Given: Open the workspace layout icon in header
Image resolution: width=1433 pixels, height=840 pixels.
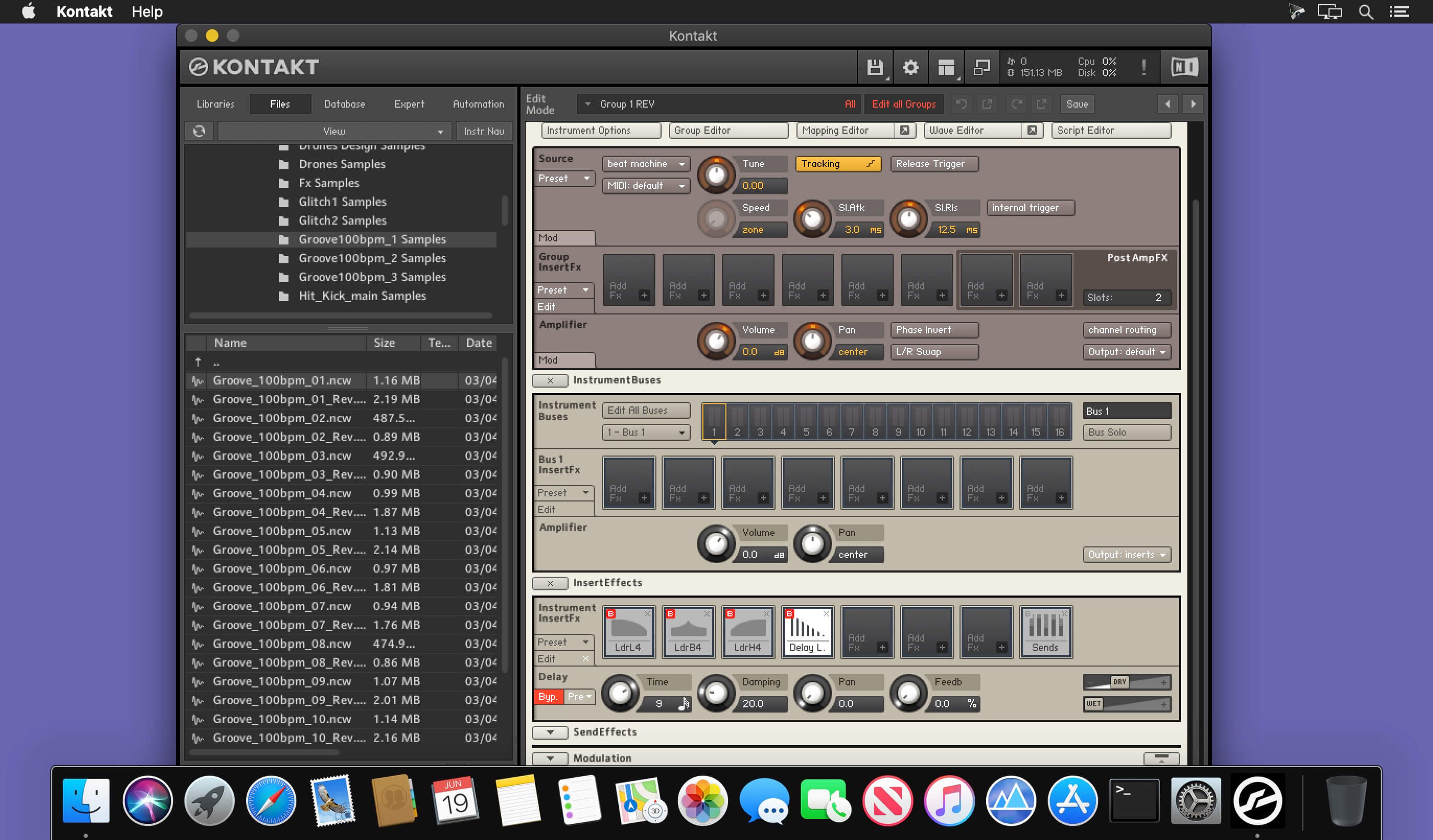Looking at the screenshot, I should [x=946, y=67].
